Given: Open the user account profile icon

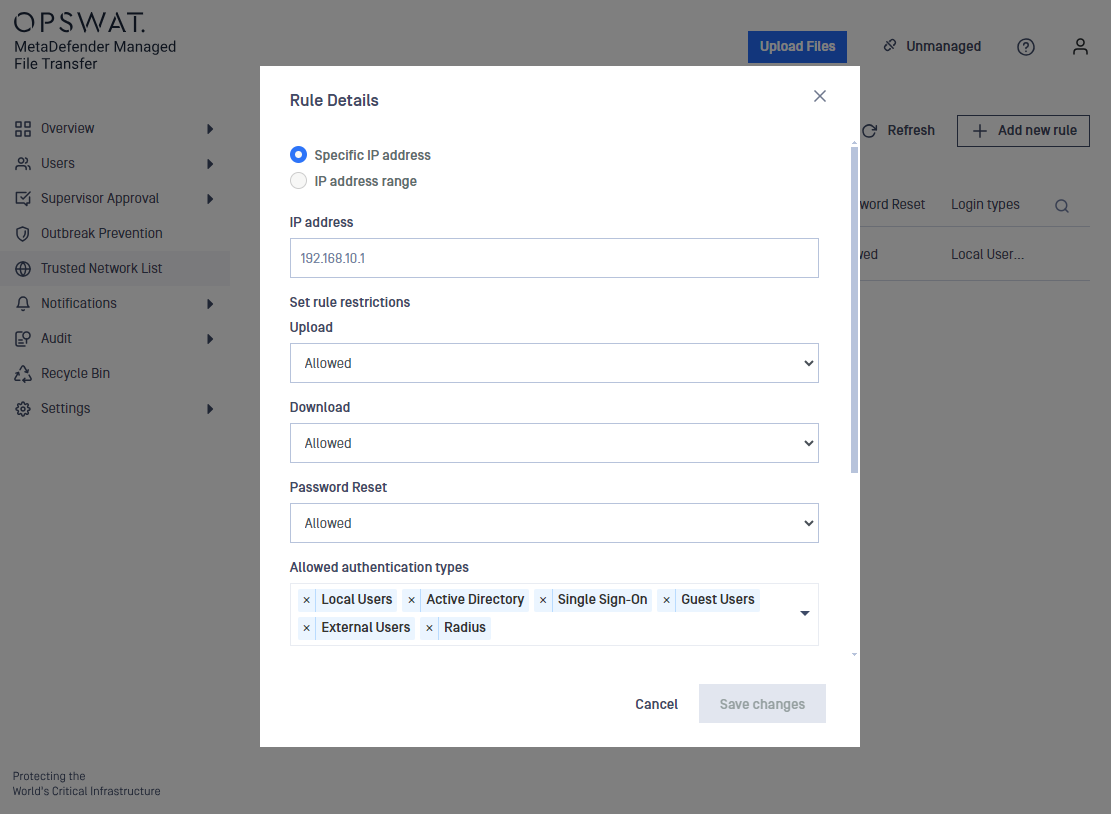Looking at the screenshot, I should 1080,47.
